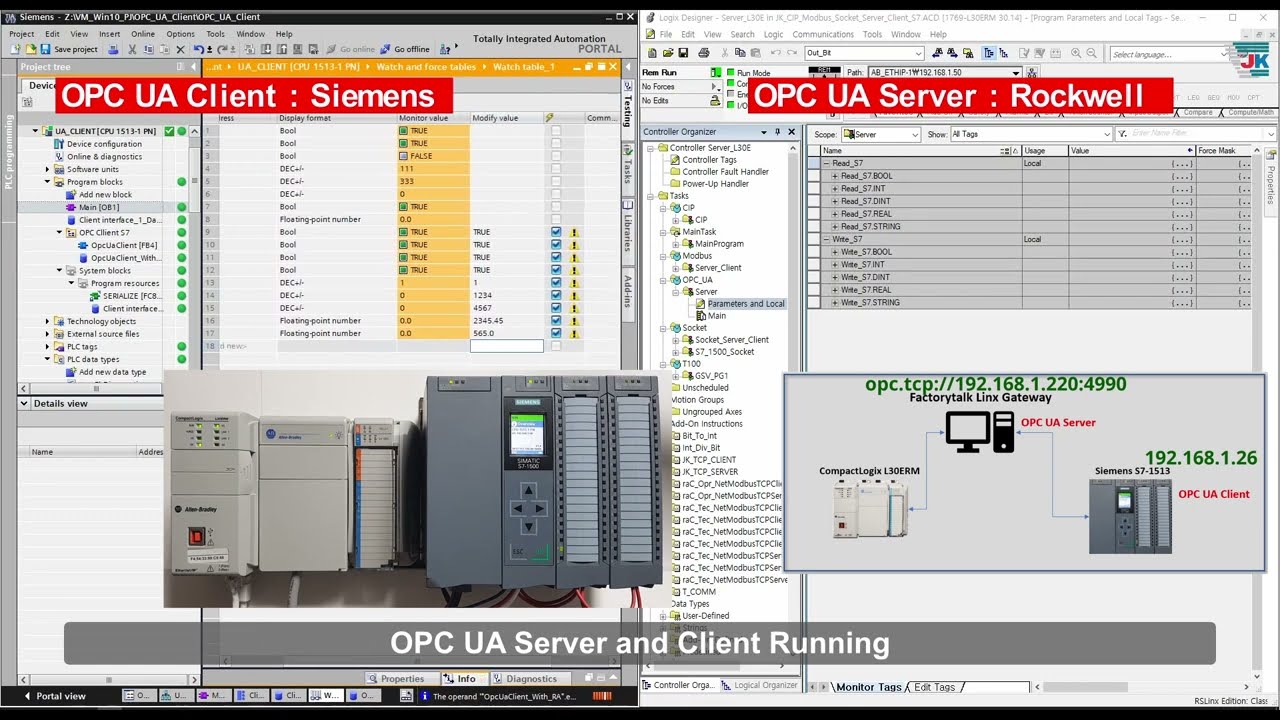Click the empty Modify value field in row 18
Image resolution: width=1280 pixels, height=720 pixels.
tap(507, 346)
